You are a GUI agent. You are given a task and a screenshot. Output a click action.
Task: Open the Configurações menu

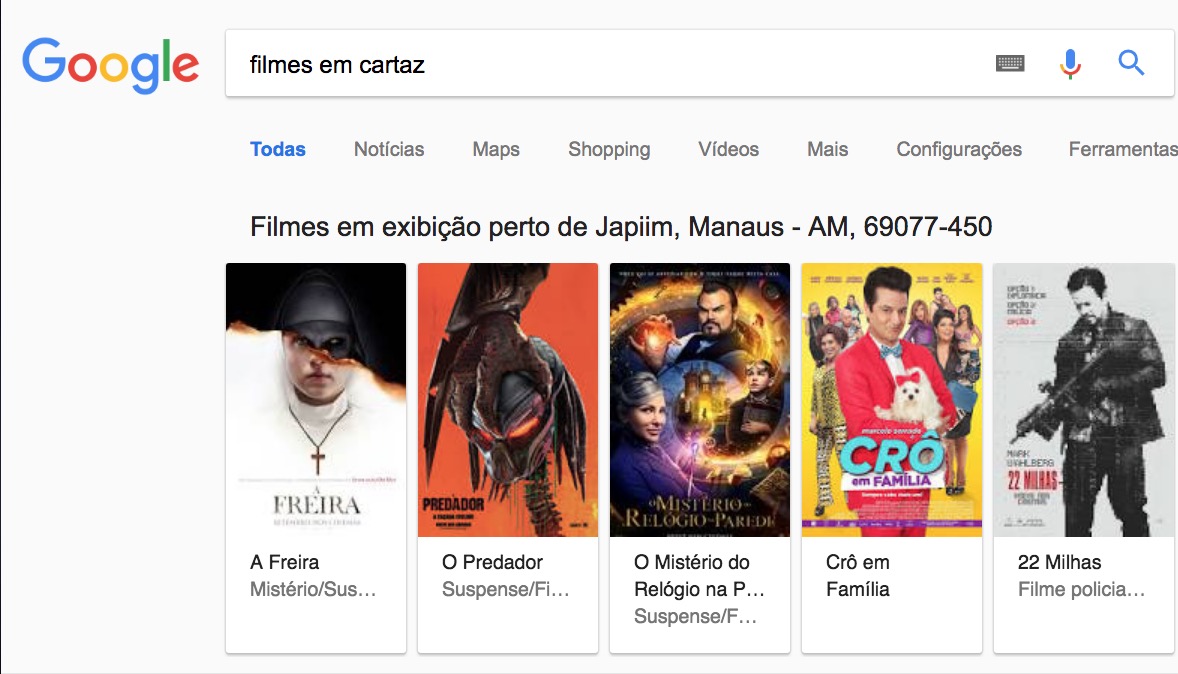[x=957, y=149]
